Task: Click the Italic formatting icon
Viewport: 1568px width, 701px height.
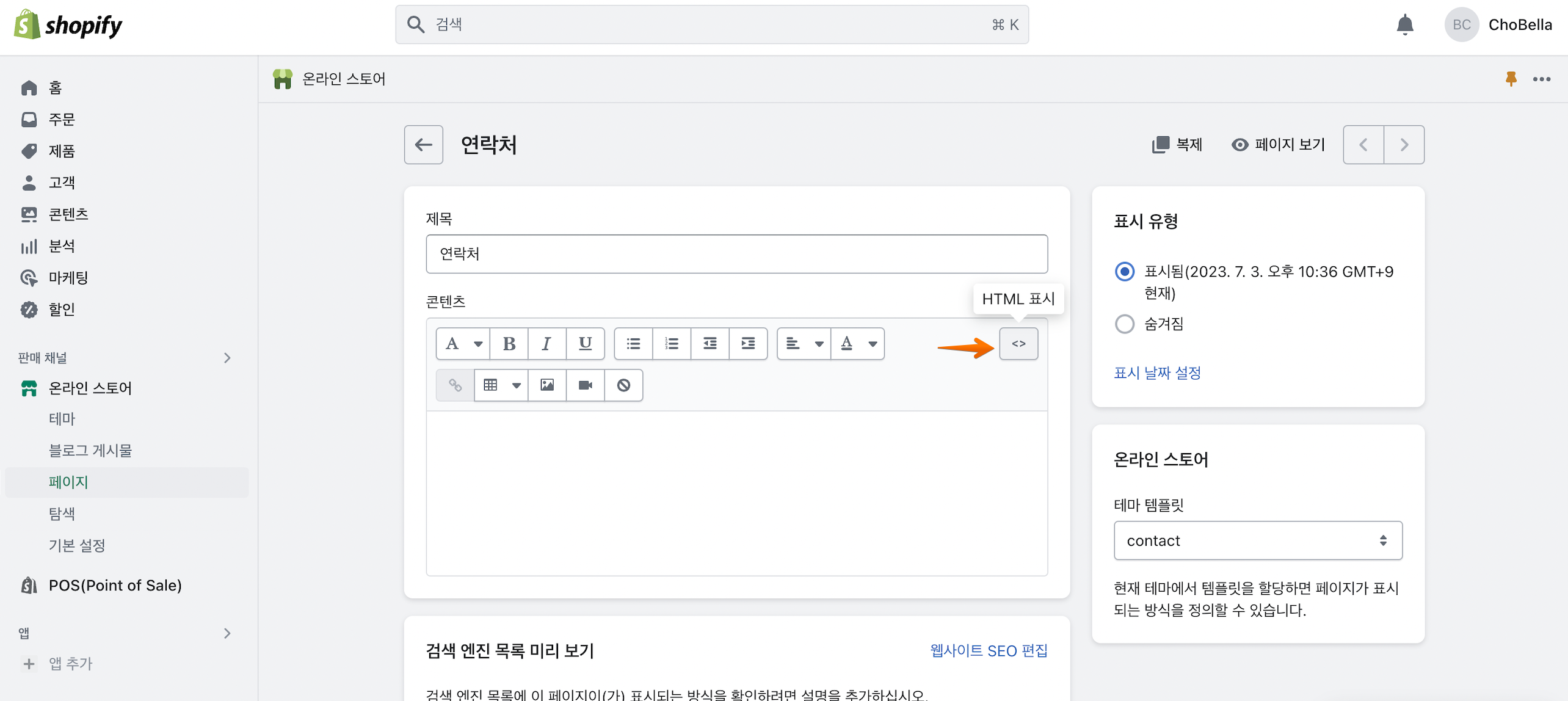Action: [546, 344]
